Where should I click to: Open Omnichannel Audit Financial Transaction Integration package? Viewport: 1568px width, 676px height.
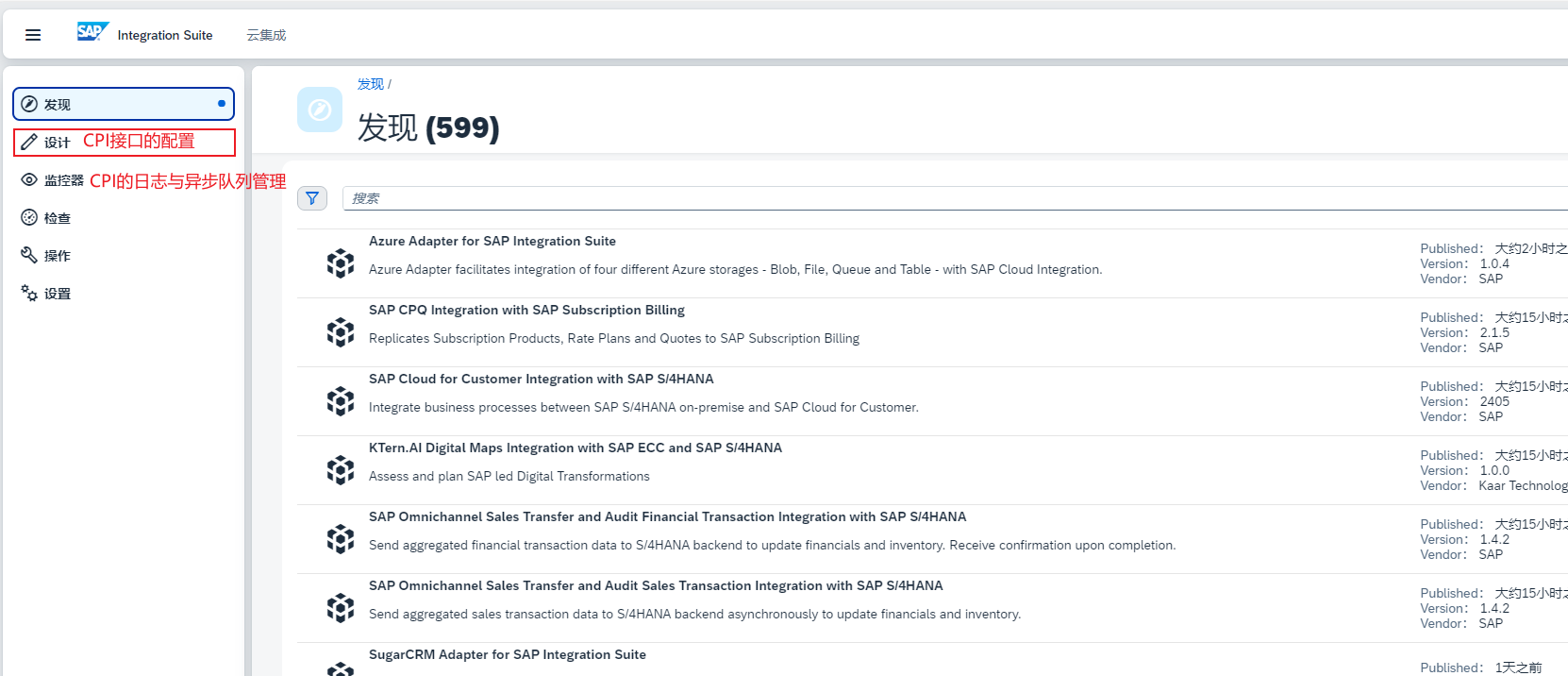click(667, 517)
